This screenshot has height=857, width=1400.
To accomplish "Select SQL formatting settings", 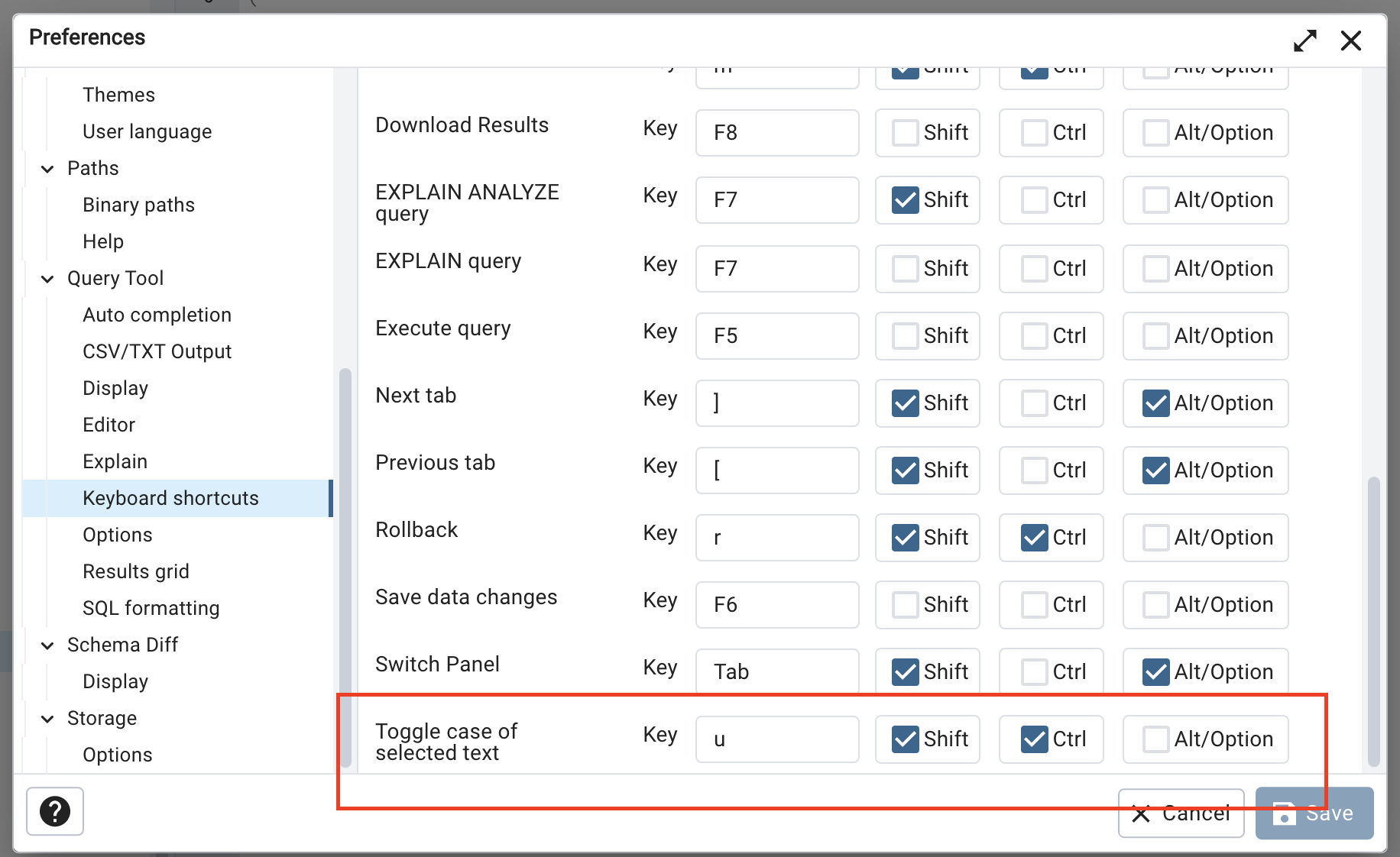I will tap(151, 607).
